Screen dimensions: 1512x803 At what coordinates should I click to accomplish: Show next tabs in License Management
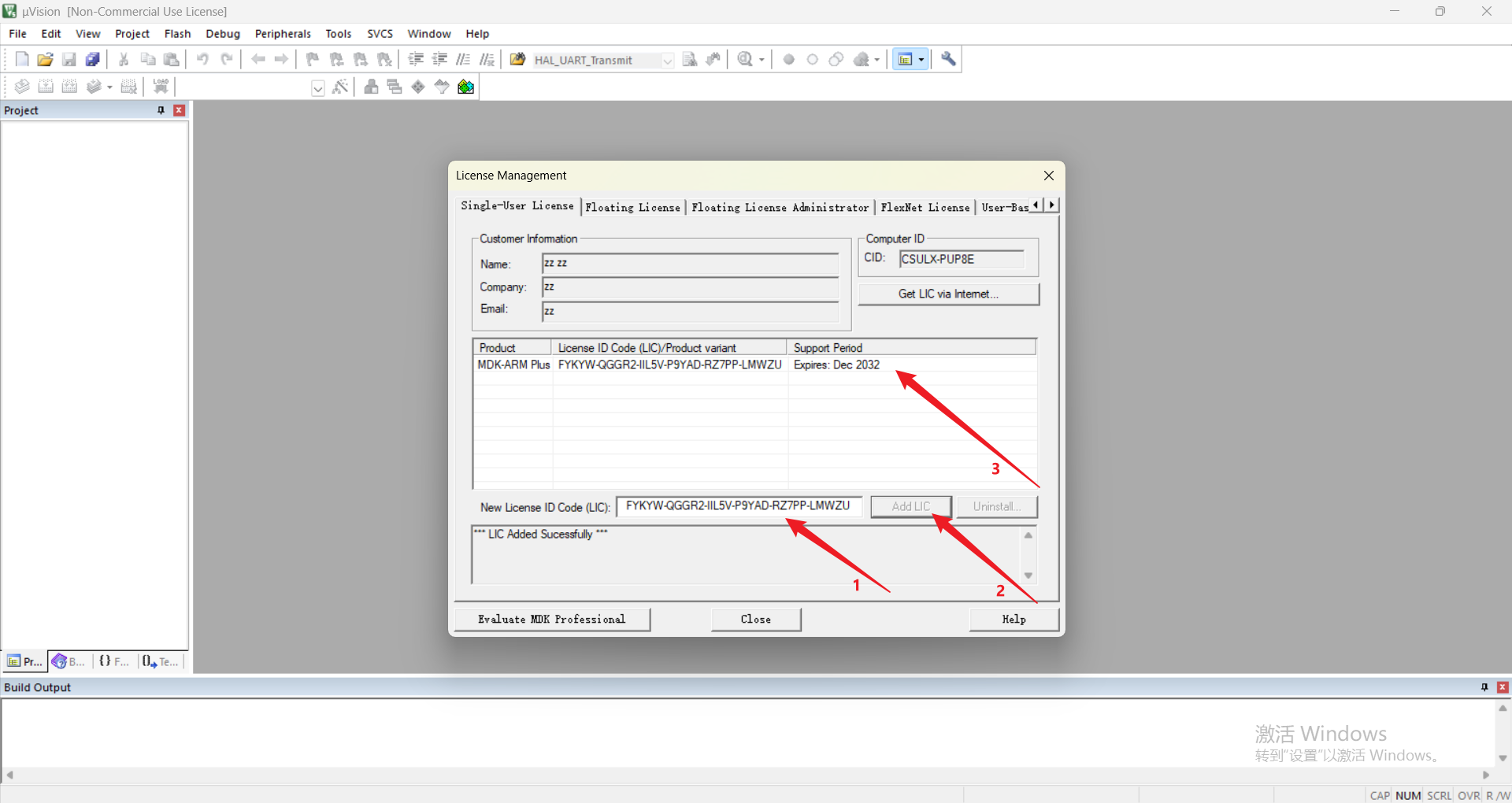(x=1051, y=205)
